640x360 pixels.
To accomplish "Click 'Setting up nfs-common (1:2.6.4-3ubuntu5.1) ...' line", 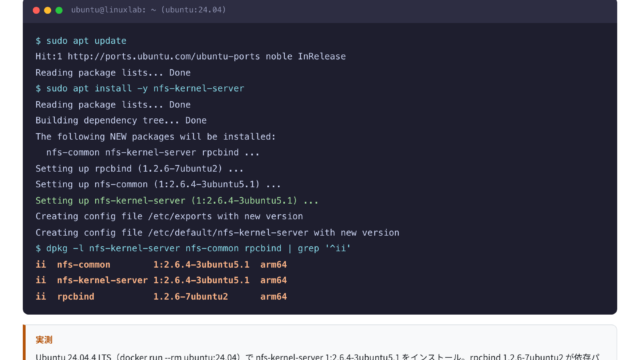I will pos(158,184).
